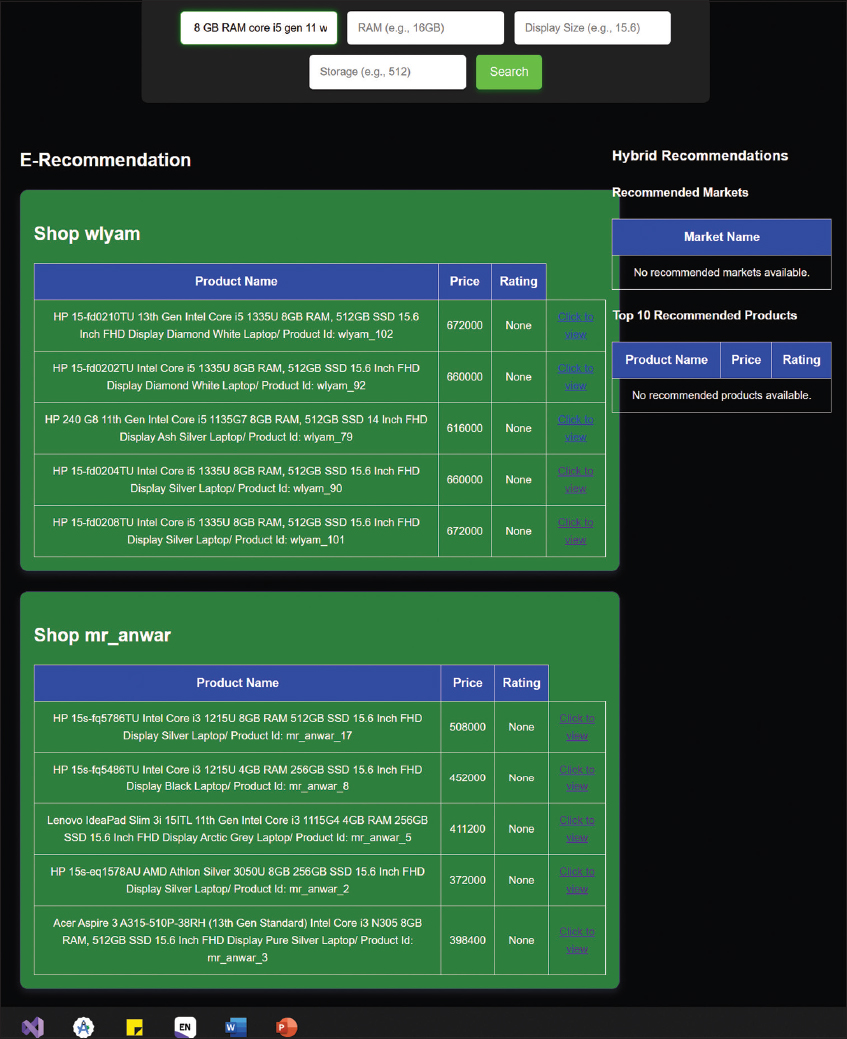This screenshot has height=1039, width=847.
Task: Open Visual Studio from the taskbar
Action: 32,1026
